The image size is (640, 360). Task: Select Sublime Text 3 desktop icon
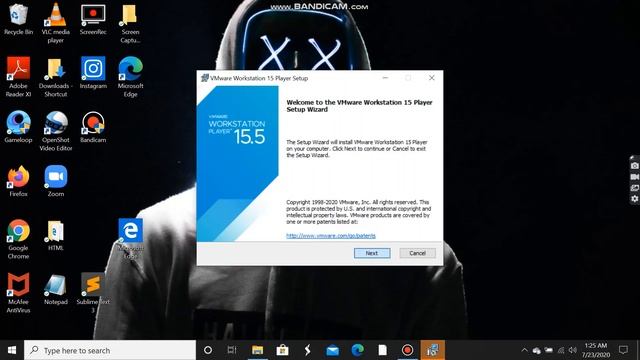tap(93, 293)
